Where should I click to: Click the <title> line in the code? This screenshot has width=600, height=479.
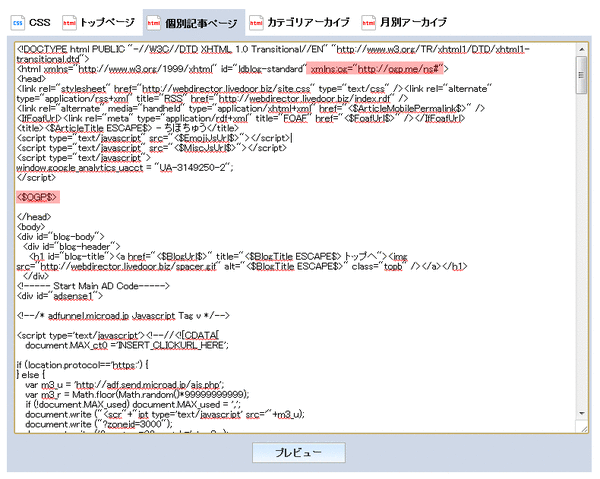coord(127,128)
